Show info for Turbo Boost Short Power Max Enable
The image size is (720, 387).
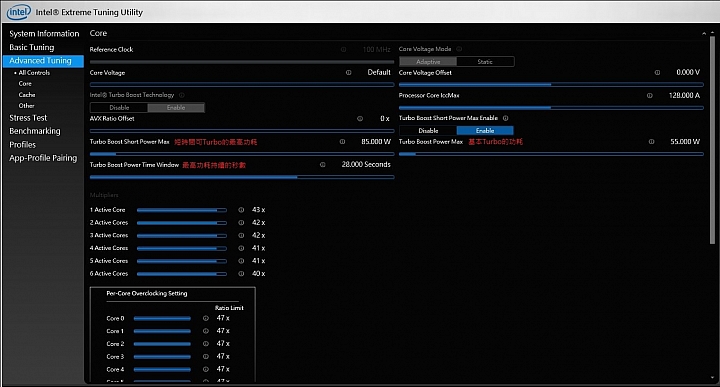[506, 118]
